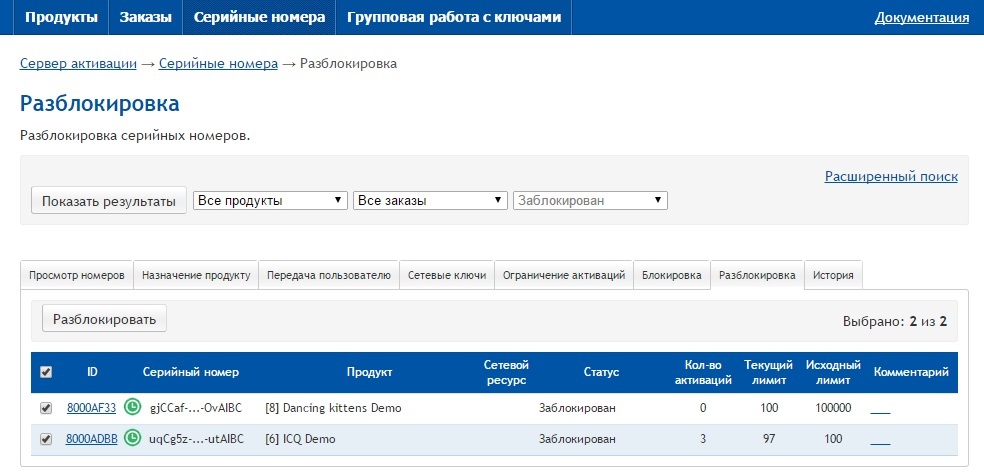
Task: Uncheck the checkbox for row 8000AF33
Action: coord(45,408)
